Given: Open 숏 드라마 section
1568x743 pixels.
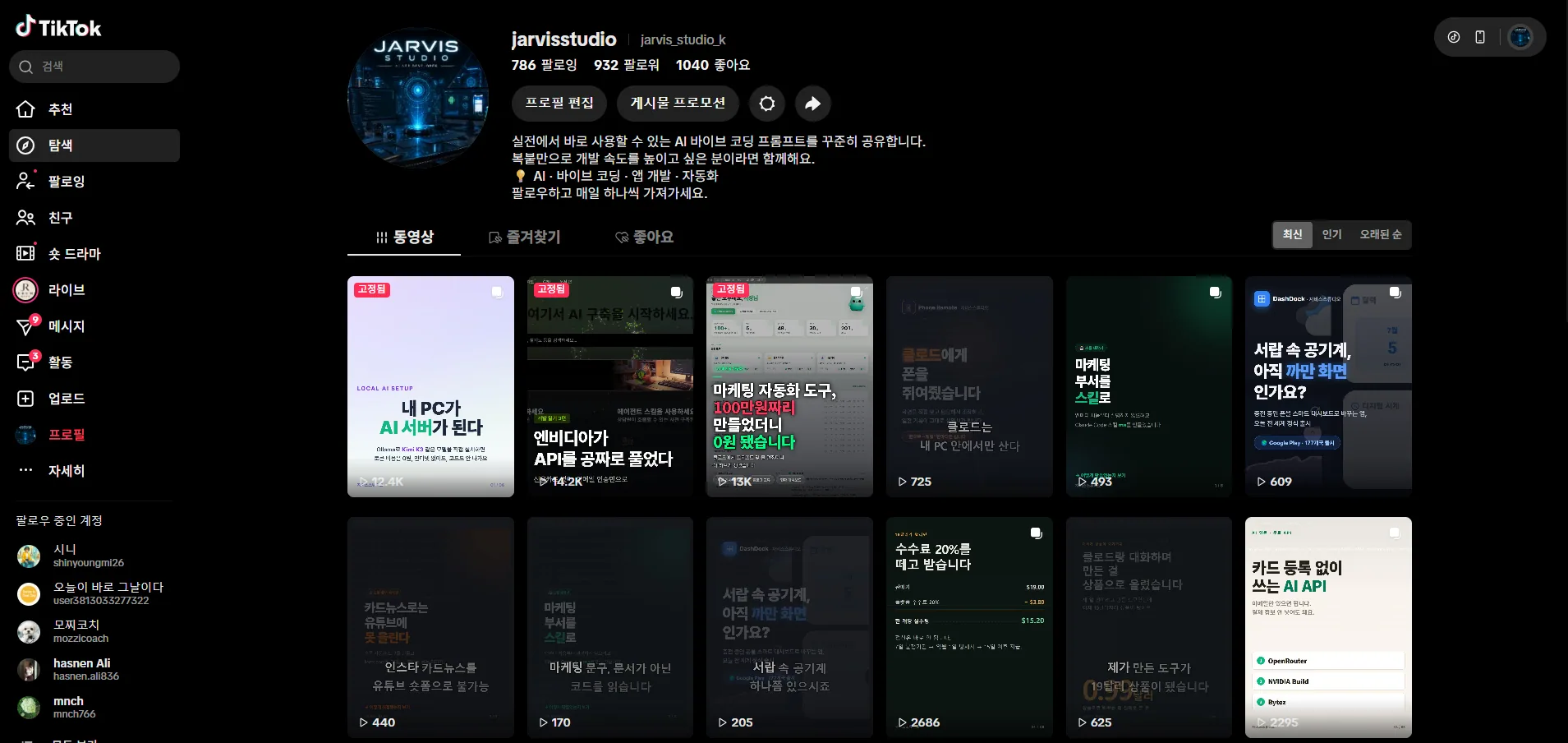Looking at the screenshot, I should 94,254.
